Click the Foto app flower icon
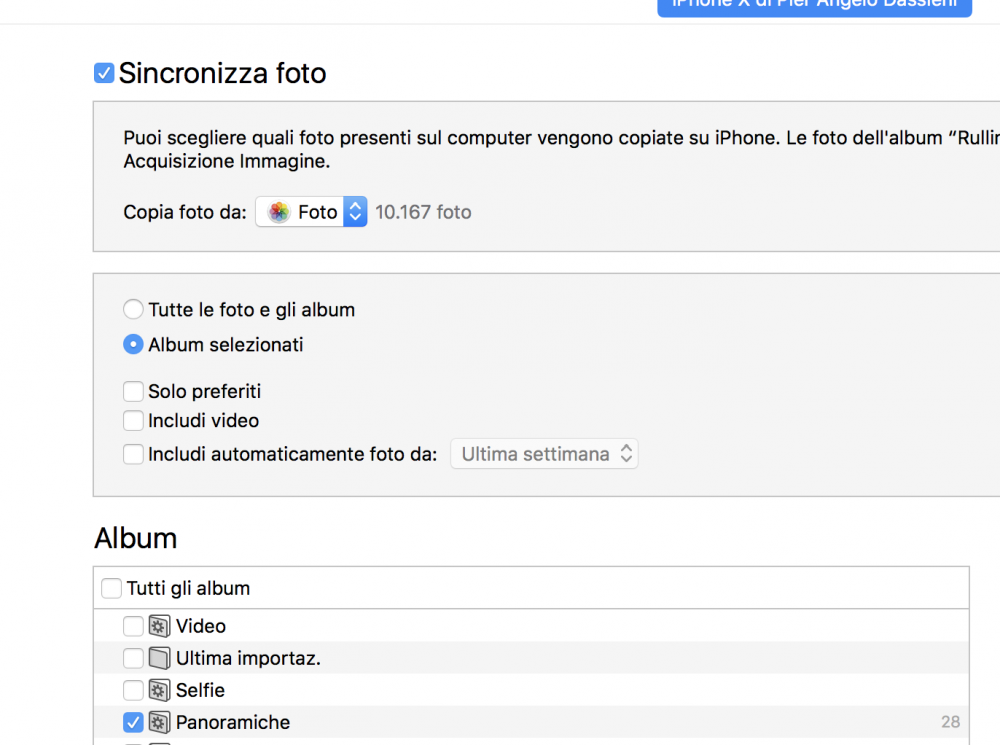The width and height of the screenshot is (1000, 745). [279, 212]
